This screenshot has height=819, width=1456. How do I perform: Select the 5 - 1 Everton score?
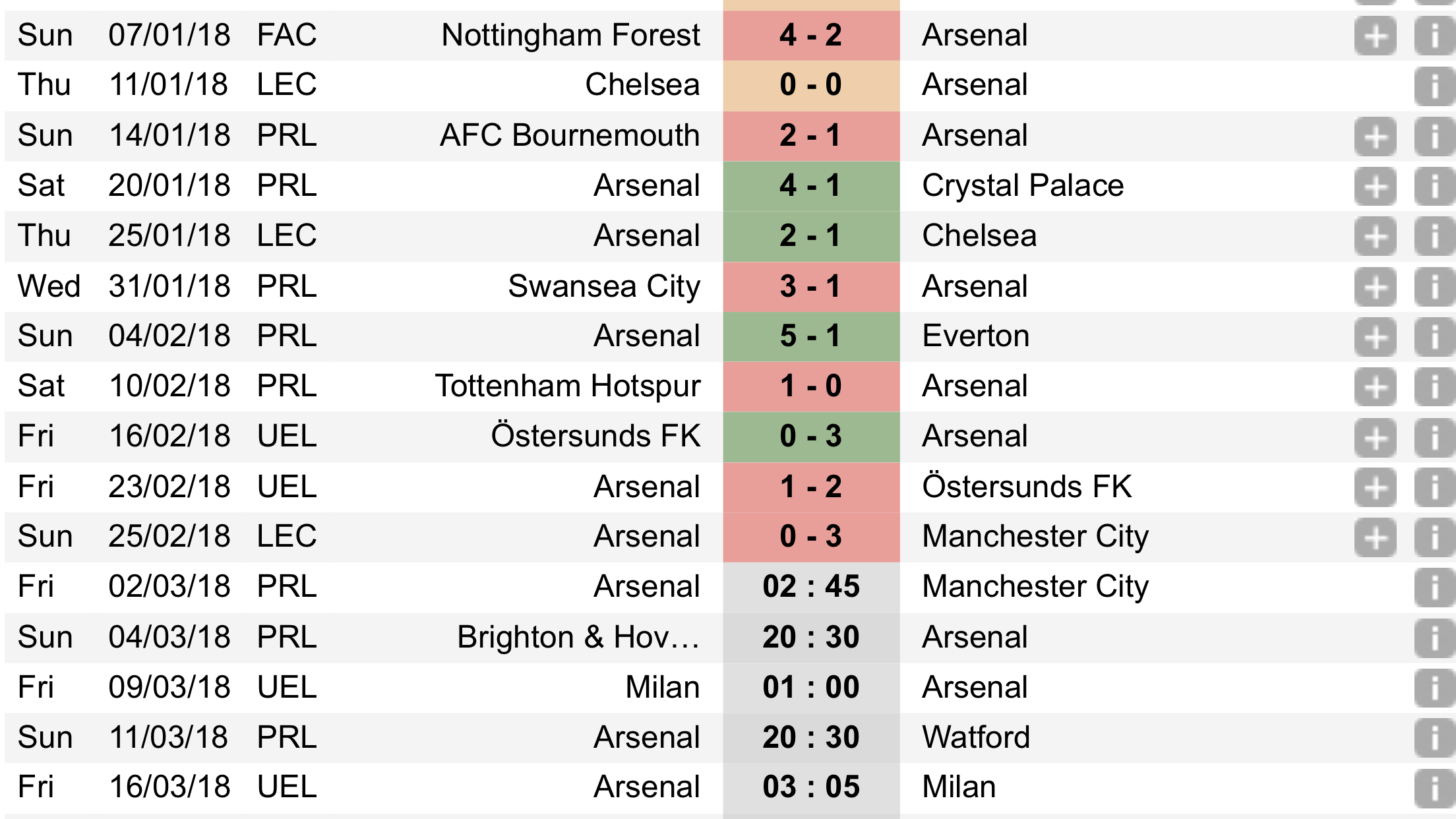coord(811,336)
